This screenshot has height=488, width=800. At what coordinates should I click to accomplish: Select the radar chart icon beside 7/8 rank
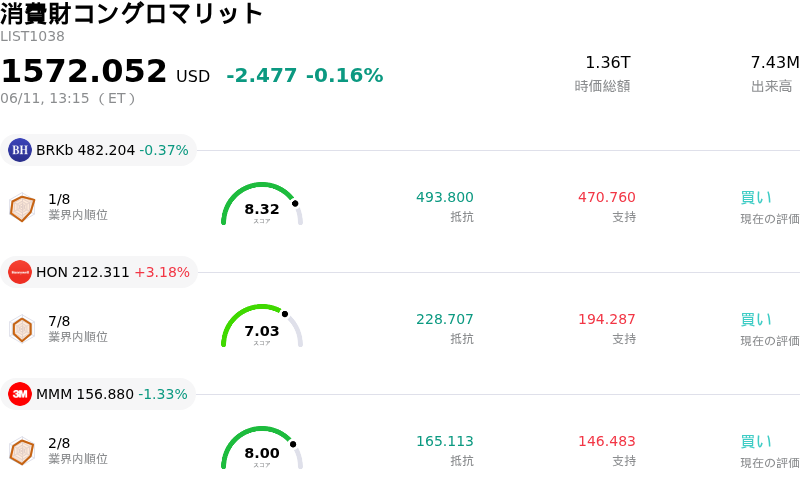pyautogui.click(x=22, y=329)
